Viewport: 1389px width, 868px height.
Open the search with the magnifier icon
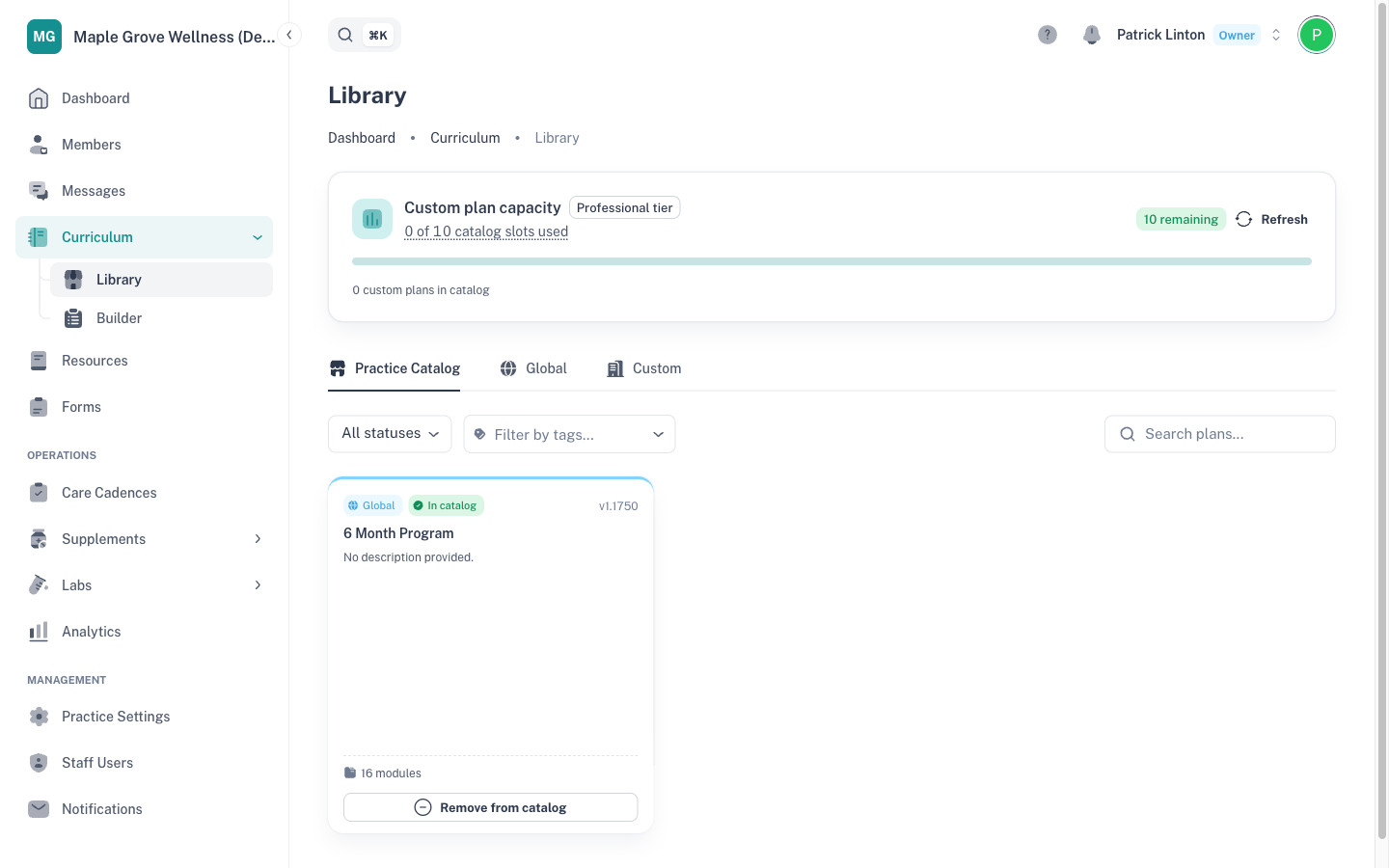[x=345, y=35]
